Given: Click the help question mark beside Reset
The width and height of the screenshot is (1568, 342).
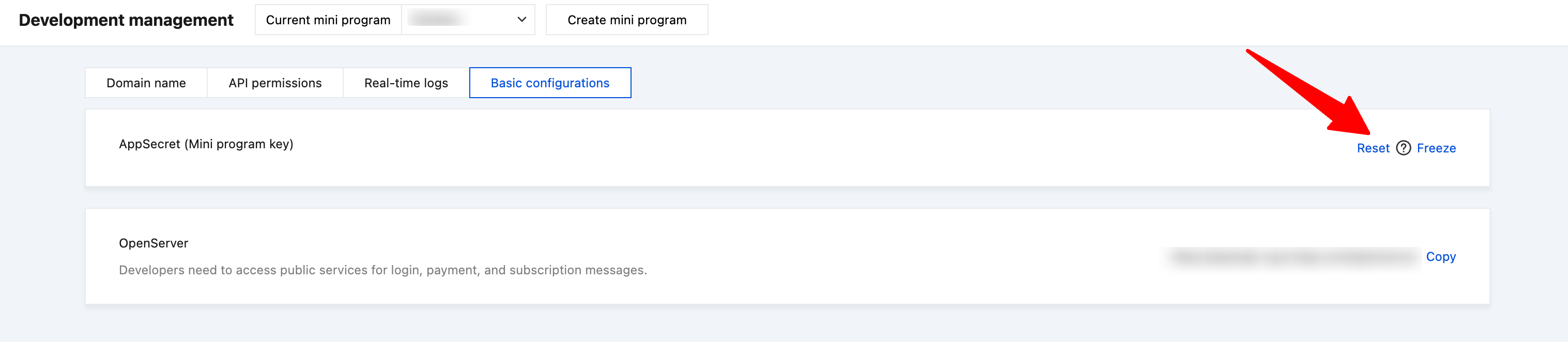Looking at the screenshot, I should click(1403, 148).
